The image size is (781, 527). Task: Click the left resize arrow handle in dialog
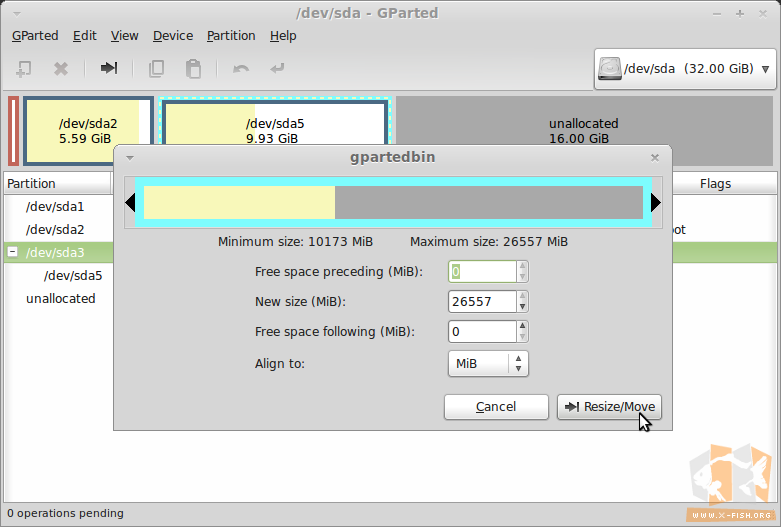130,202
